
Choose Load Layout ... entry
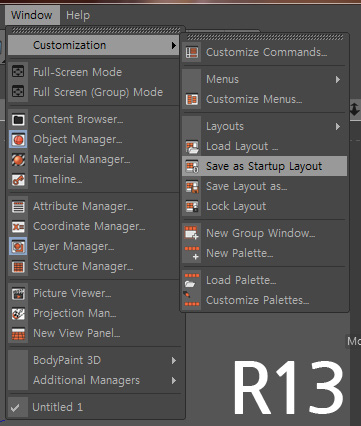265,146
